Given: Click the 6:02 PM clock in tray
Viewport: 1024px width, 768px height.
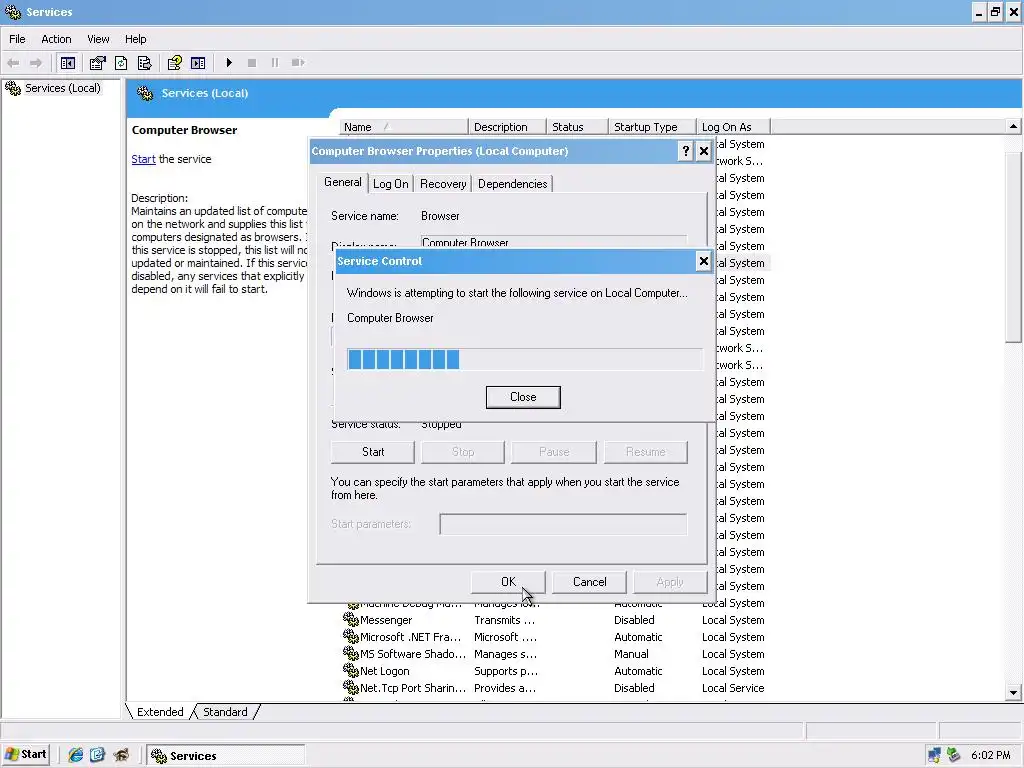Looking at the screenshot, I should point(990,755).
